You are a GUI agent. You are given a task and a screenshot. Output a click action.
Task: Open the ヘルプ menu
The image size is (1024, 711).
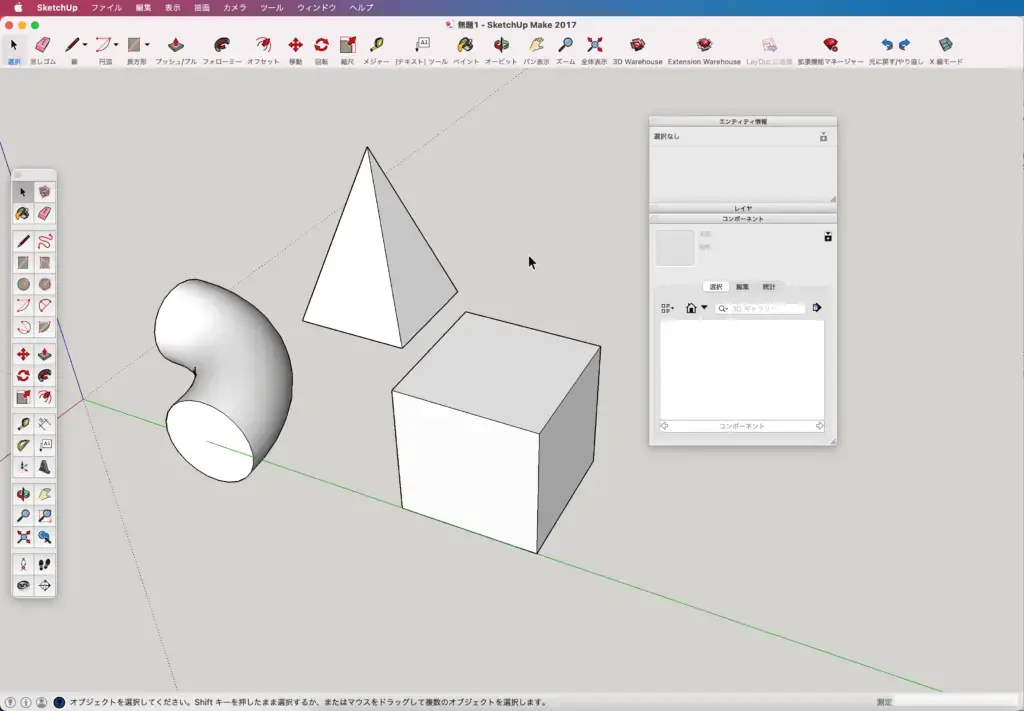pos(361,8)
